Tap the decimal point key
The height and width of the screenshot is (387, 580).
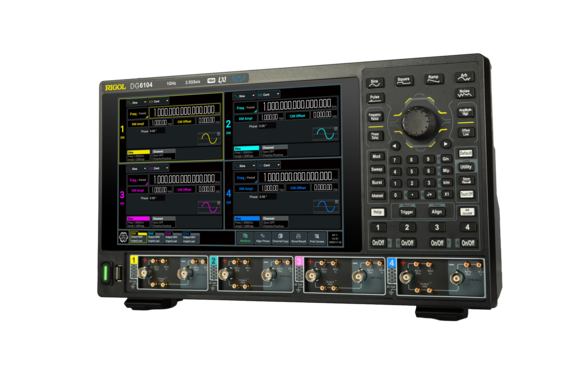pyautogui.click(x=413, y=195)
